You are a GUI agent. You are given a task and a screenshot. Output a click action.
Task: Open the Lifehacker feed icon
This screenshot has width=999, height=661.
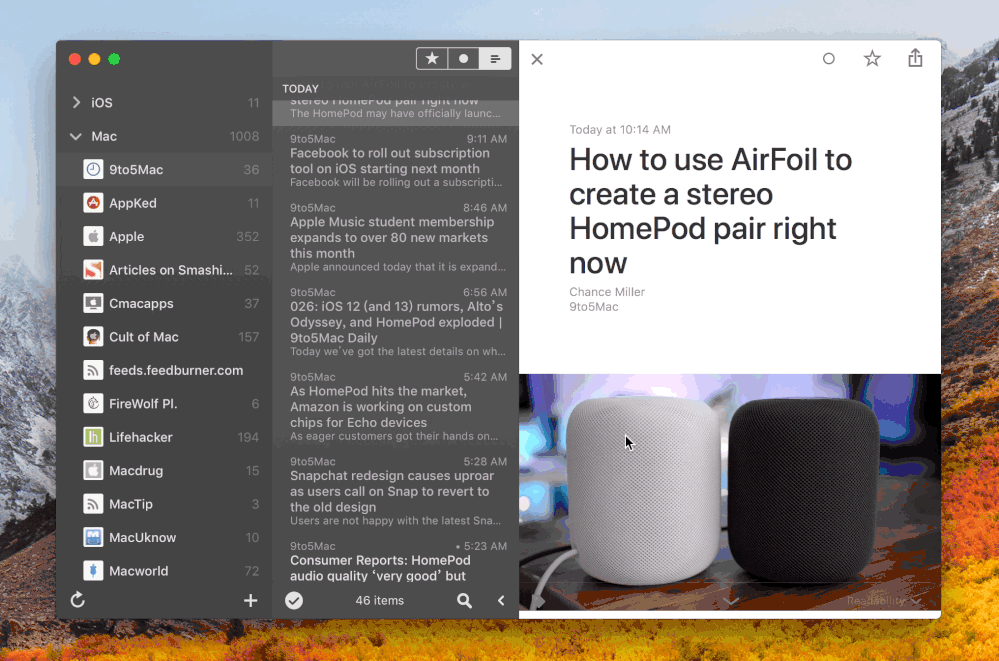(x=93, y=437)
